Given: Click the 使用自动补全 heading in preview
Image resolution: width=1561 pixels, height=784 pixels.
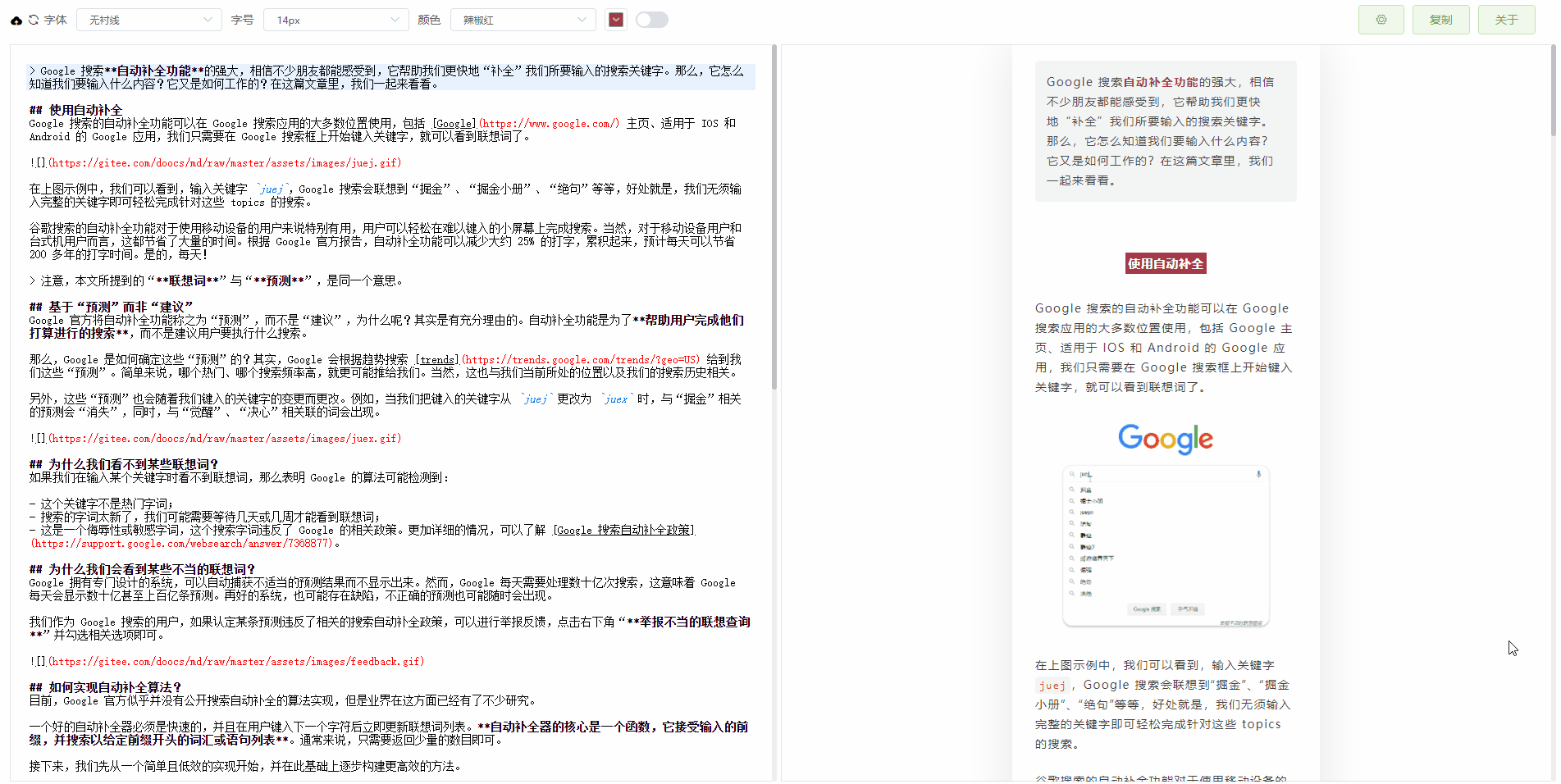Looking at the screenshot, I should coord(1166,264).
